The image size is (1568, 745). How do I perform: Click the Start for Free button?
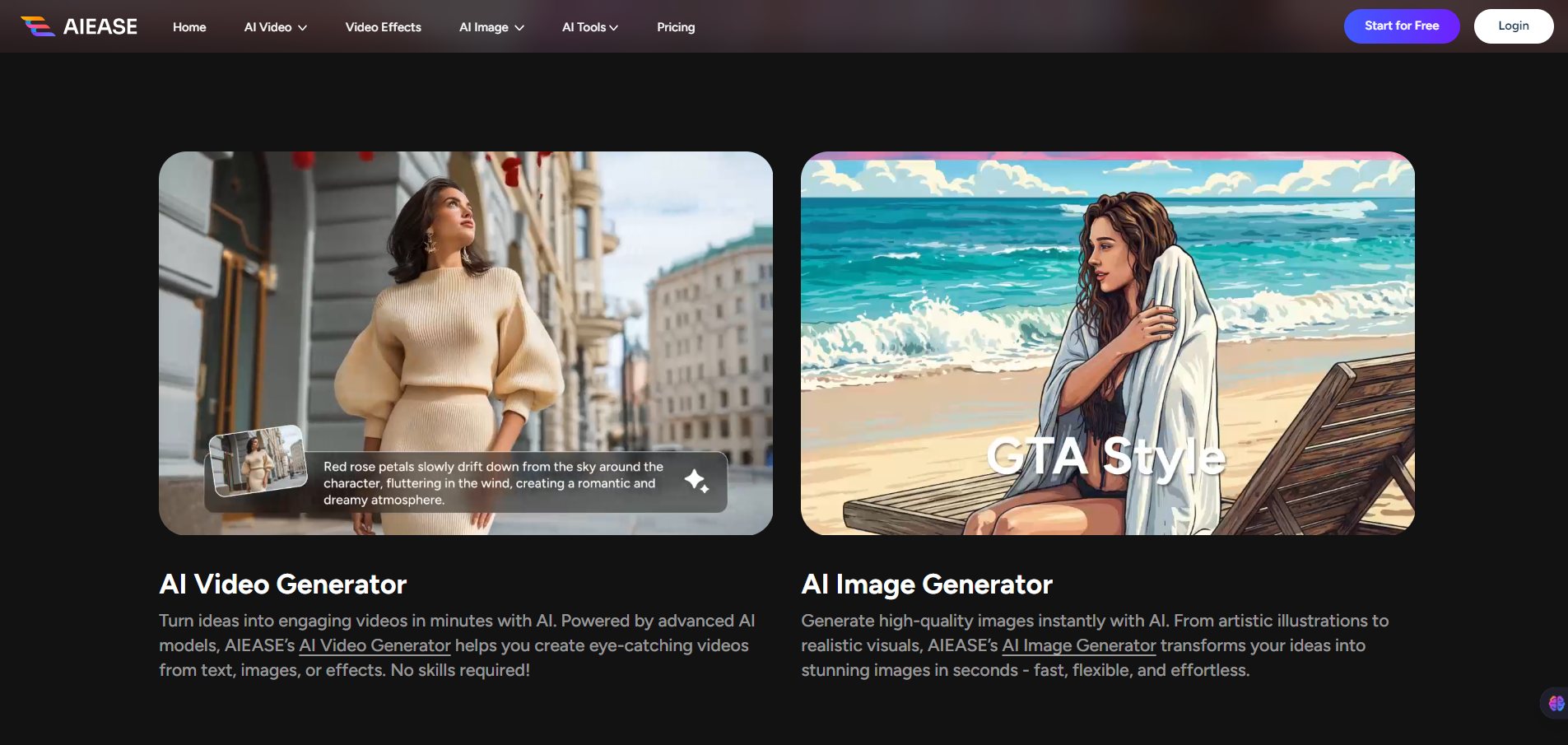(1402, 26)
